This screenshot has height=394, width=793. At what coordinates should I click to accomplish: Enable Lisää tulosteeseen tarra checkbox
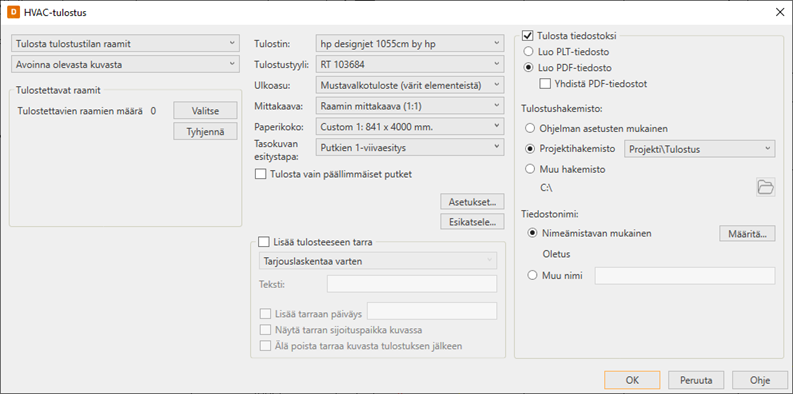pos(262,242)
